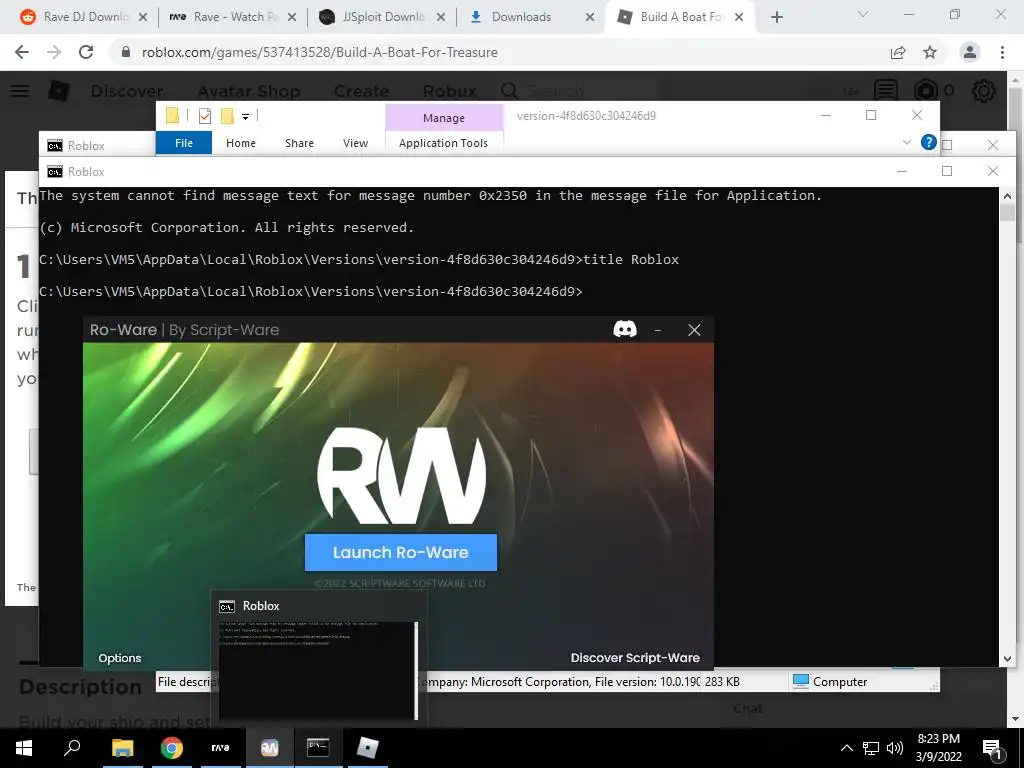Open the quick access toolbar customize dropdown
The height and width of the screenshot is (768, 1024).
click(246, 116)
